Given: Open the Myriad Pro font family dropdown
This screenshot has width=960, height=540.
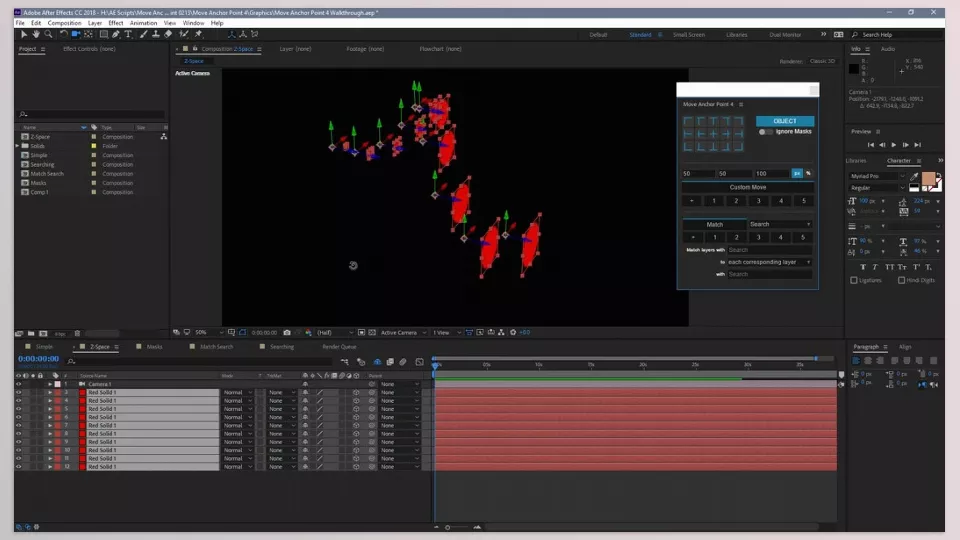Looking at the screenshot, I should [x=877, y=176].
